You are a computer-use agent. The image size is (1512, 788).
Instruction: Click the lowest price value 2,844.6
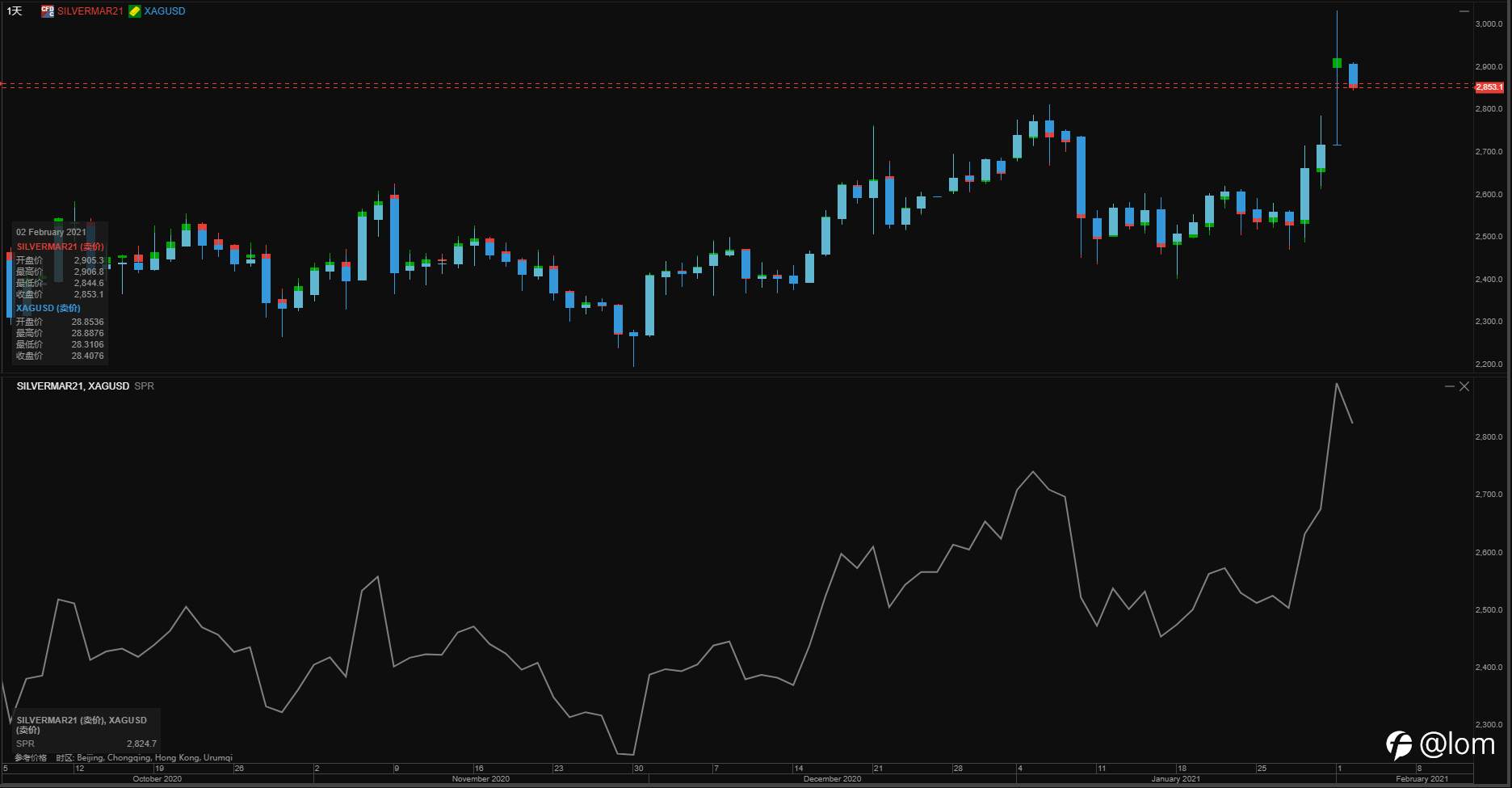pyautogui.click(x=89, y=283)
